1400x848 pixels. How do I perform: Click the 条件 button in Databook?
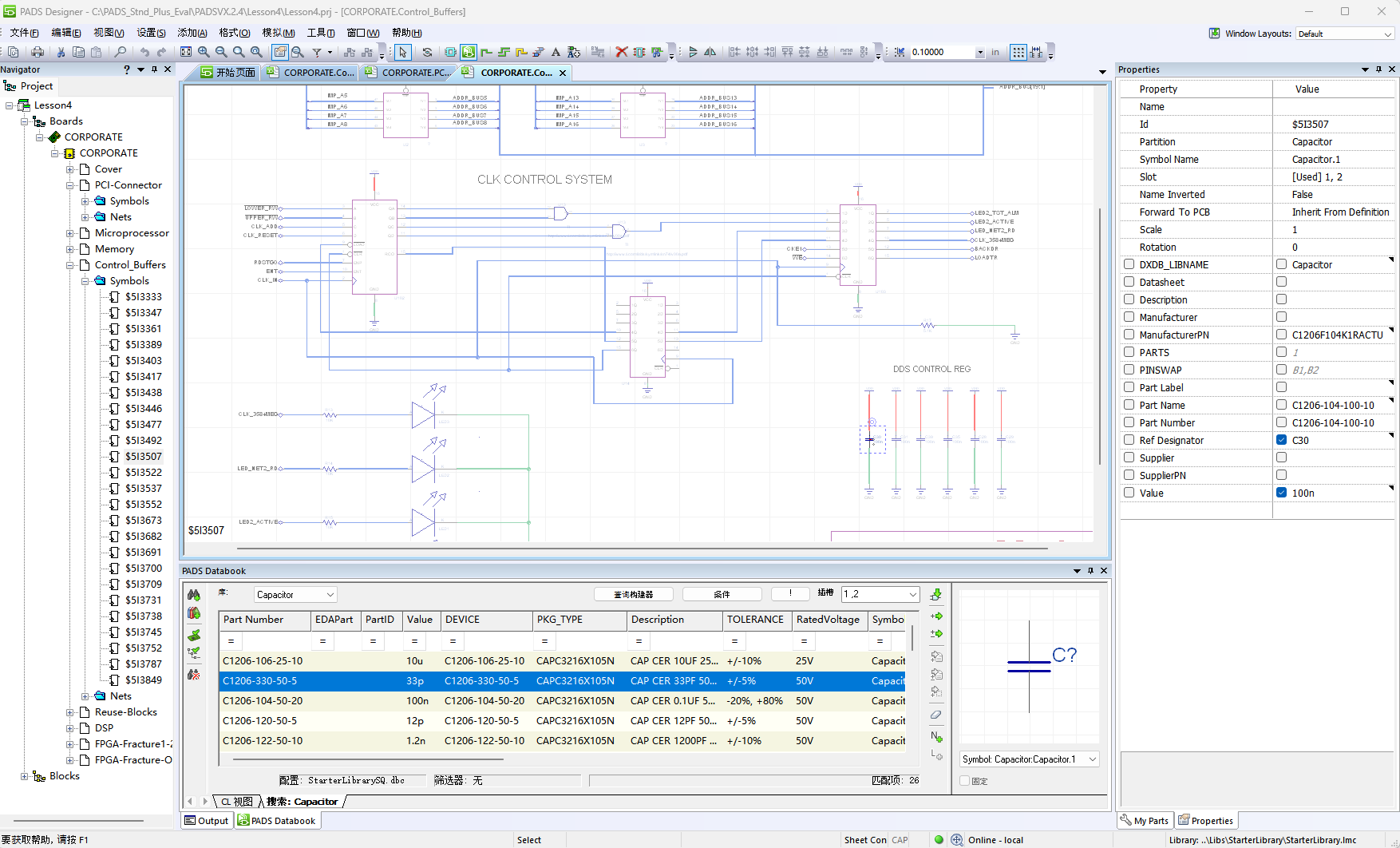pyautogui.click(x=722, y=594)
